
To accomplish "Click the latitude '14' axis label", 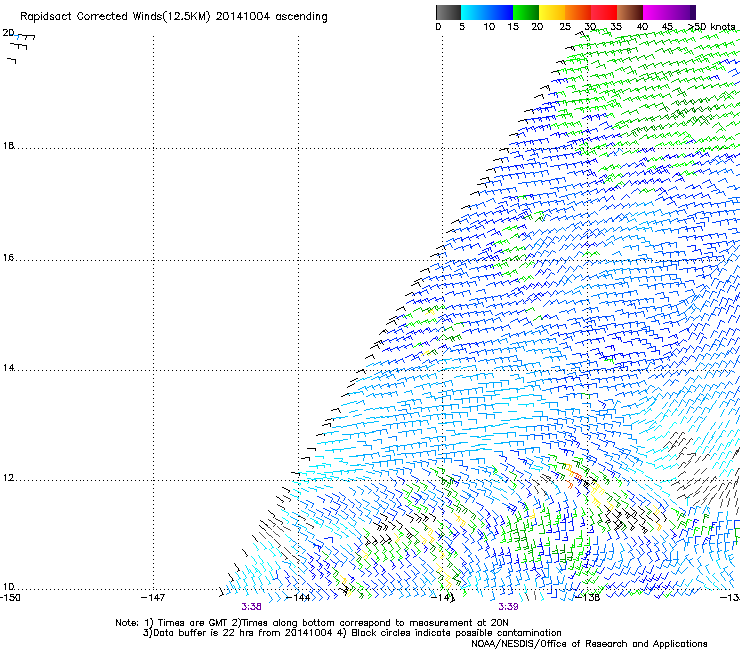I will (x=8, y=368).
